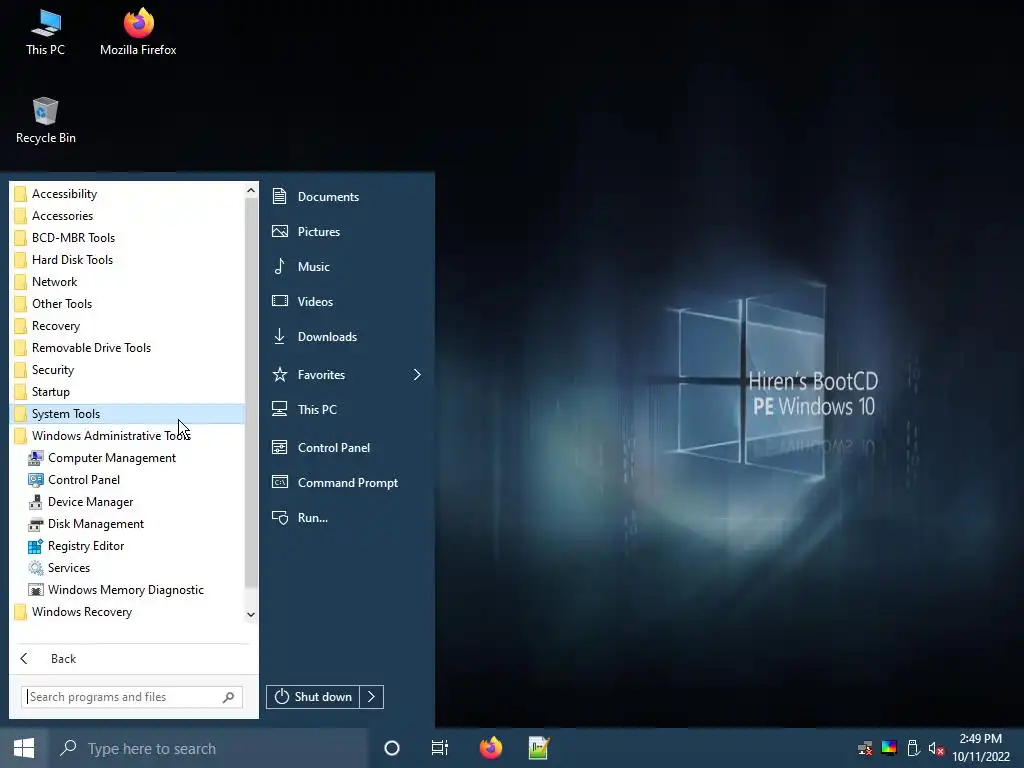1024x768 pixels.
Task: Expand the Favorites submenu arrow
Action: coord(417,375)
